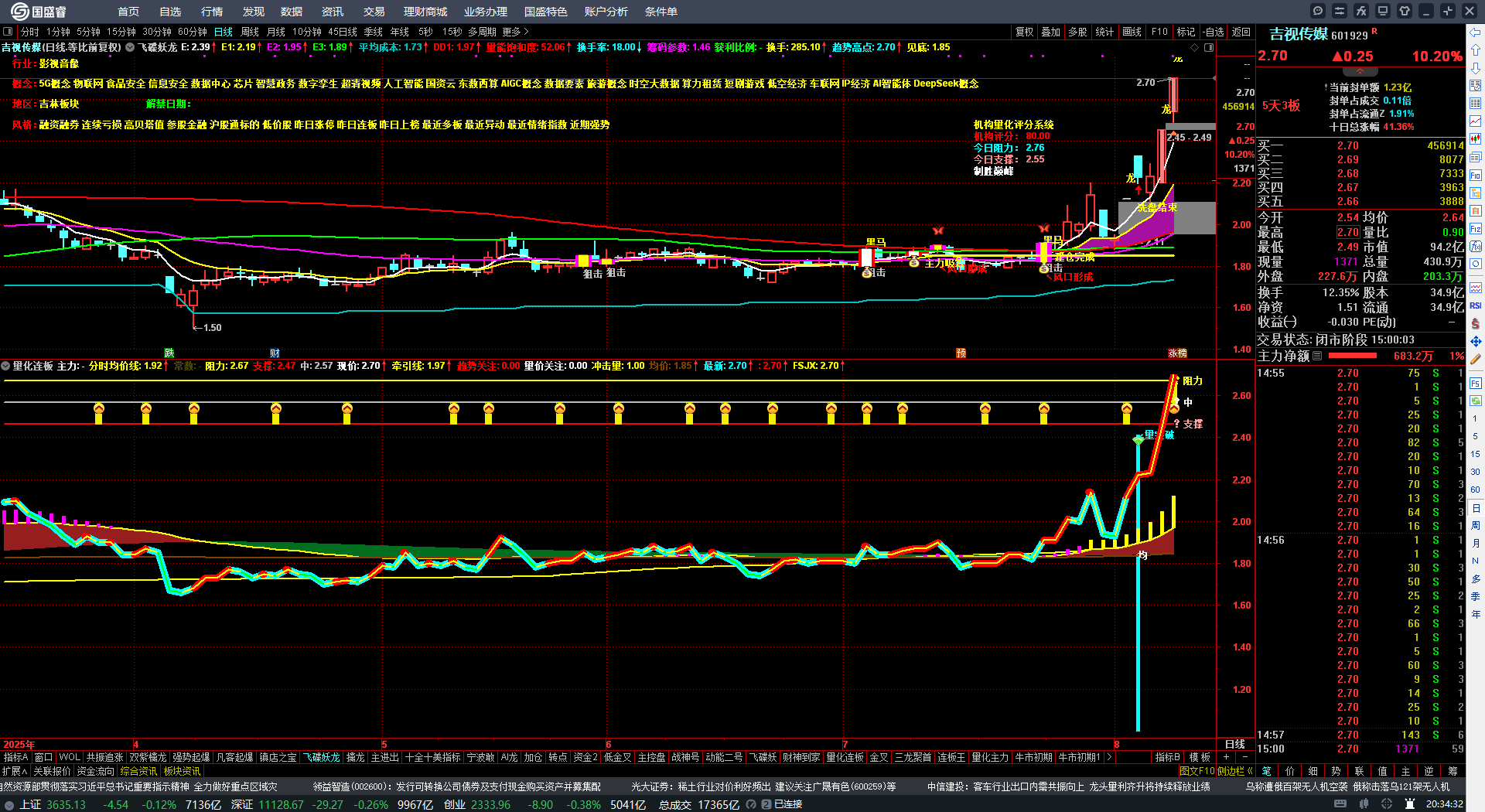Image resolution: width=1485 pixels, height=812 pixels.
Task: Select the 筹 chip distribution tab
Action: (x=1453, y=771)
